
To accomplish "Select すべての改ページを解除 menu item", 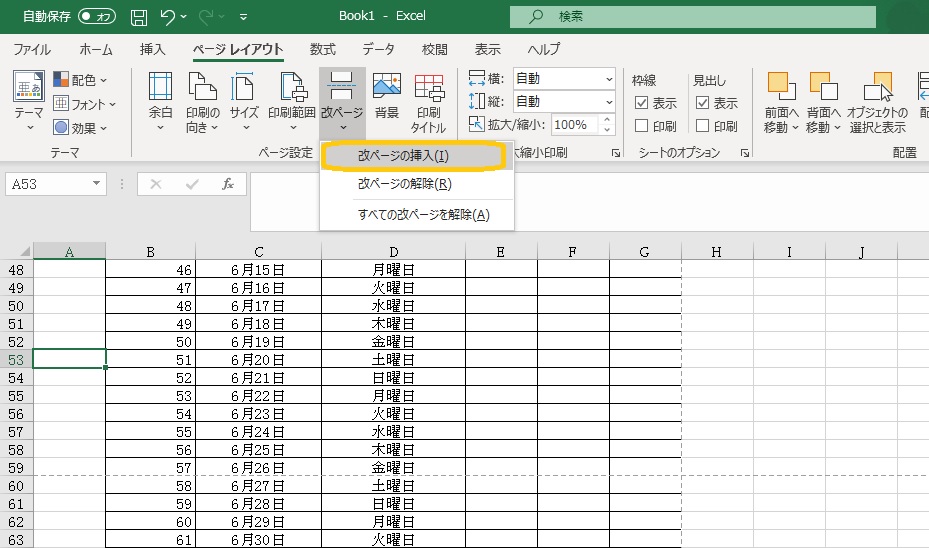I will pyautogui.click(x=423, y=215).
